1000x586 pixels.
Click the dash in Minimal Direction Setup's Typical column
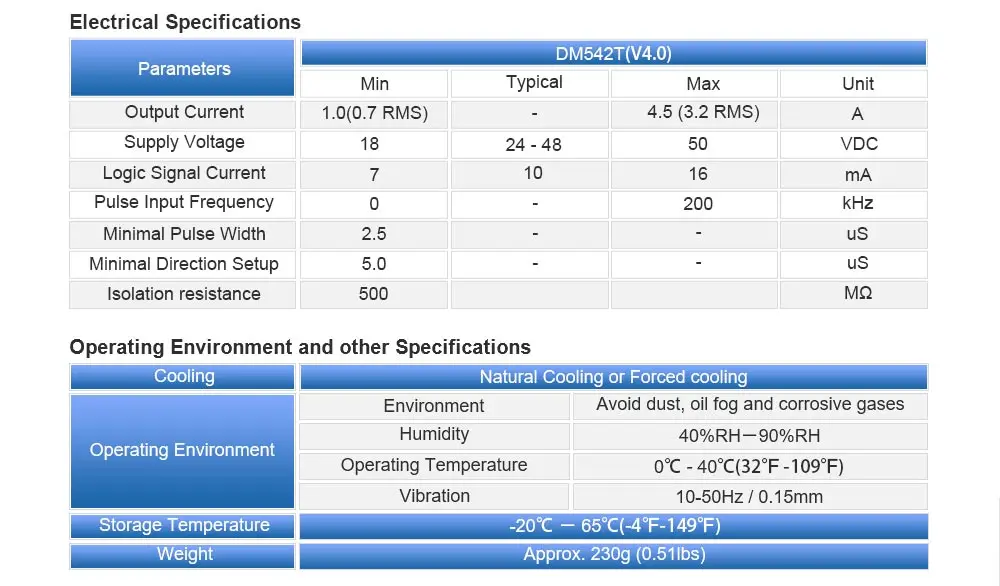tap(534, 263)
